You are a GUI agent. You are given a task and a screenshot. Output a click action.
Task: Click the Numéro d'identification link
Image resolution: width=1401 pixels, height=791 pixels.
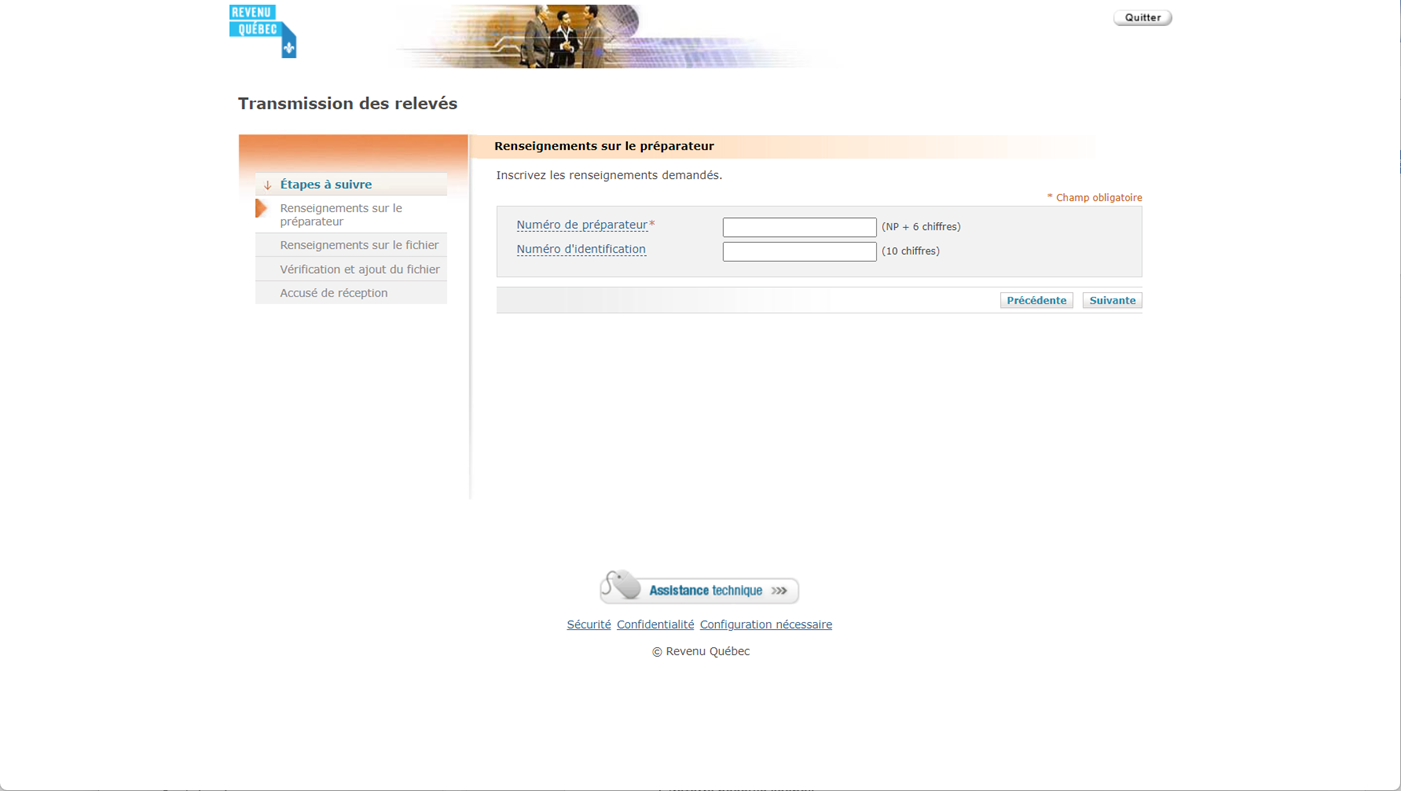click(581, 249)
